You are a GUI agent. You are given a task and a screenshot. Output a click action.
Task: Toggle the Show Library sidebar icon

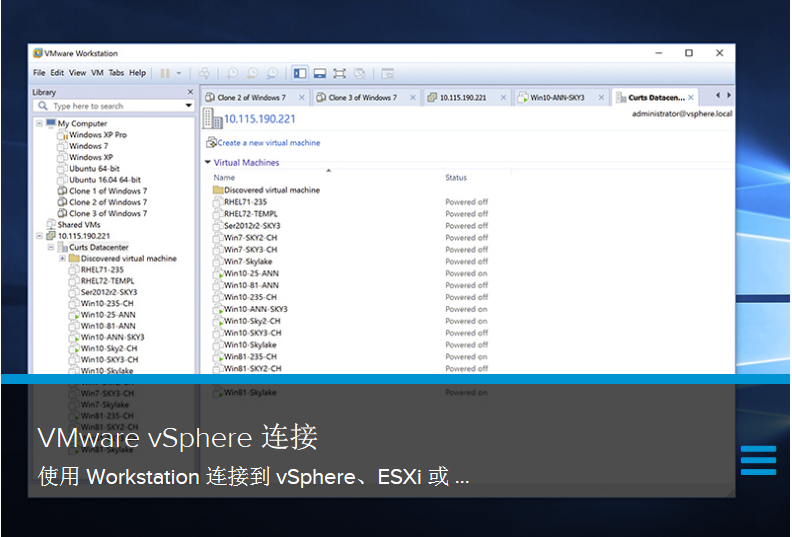coord(300,73)
